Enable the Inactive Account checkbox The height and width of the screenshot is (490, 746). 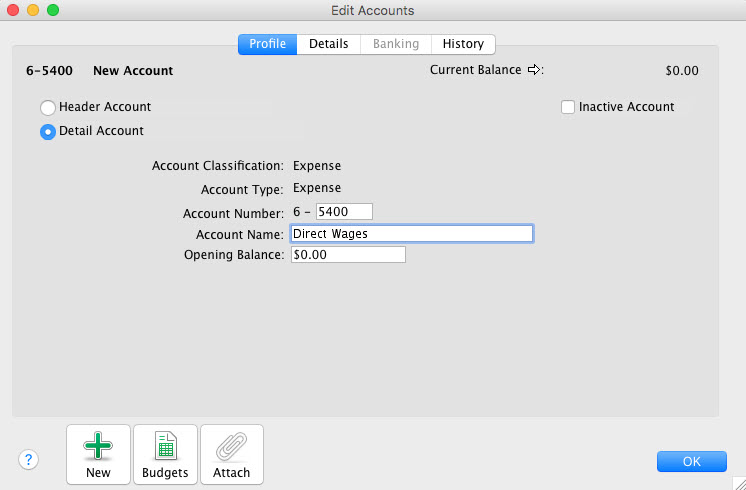pyautogui.click(x=568, y=107)
